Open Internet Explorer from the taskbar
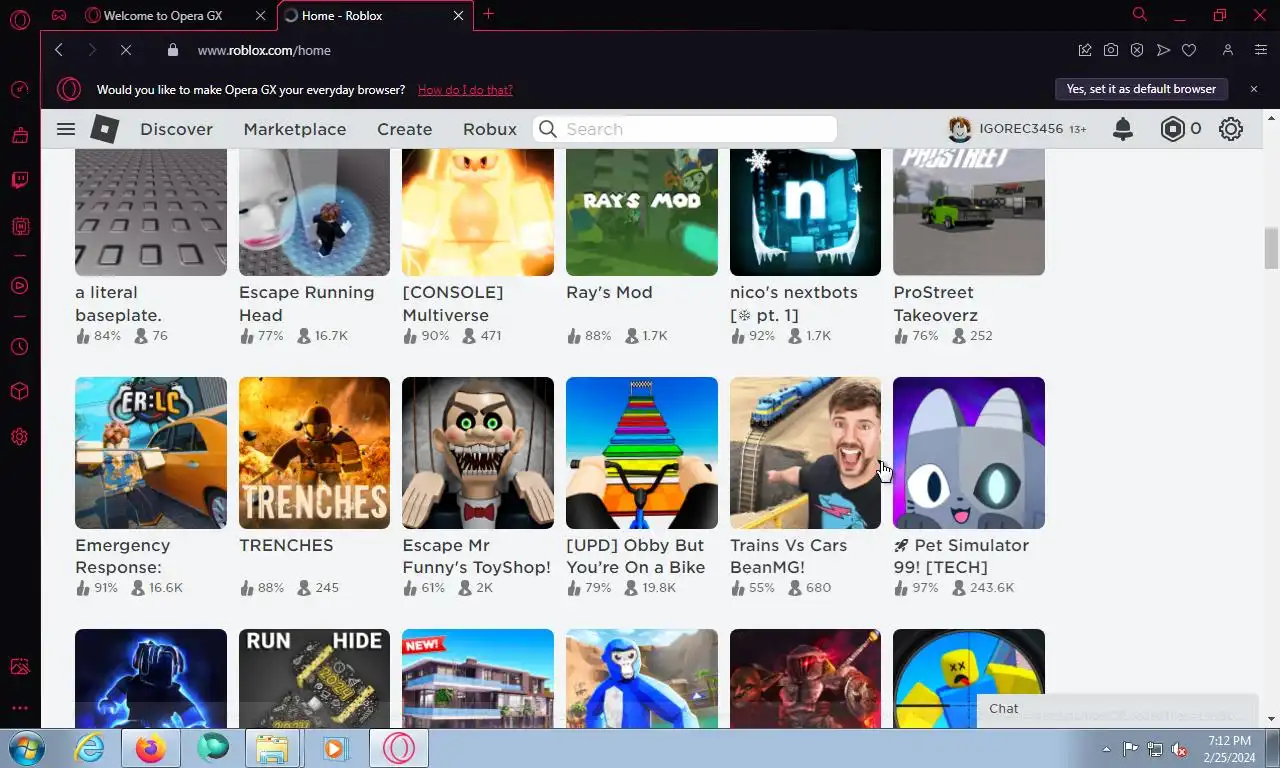Viewport: 1280px width, 768px height. [89, 748]
